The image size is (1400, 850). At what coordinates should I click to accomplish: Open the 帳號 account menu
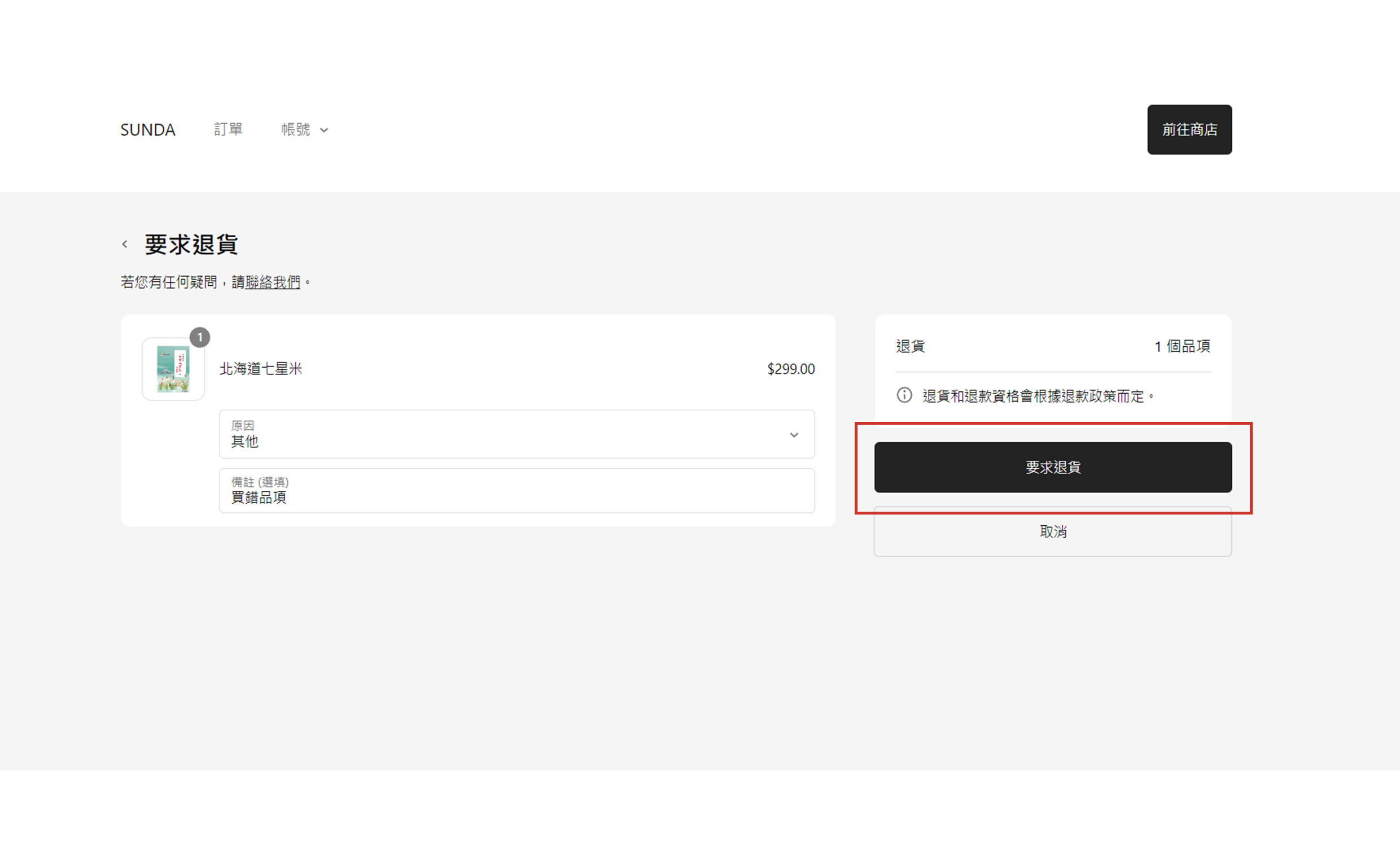296,130
